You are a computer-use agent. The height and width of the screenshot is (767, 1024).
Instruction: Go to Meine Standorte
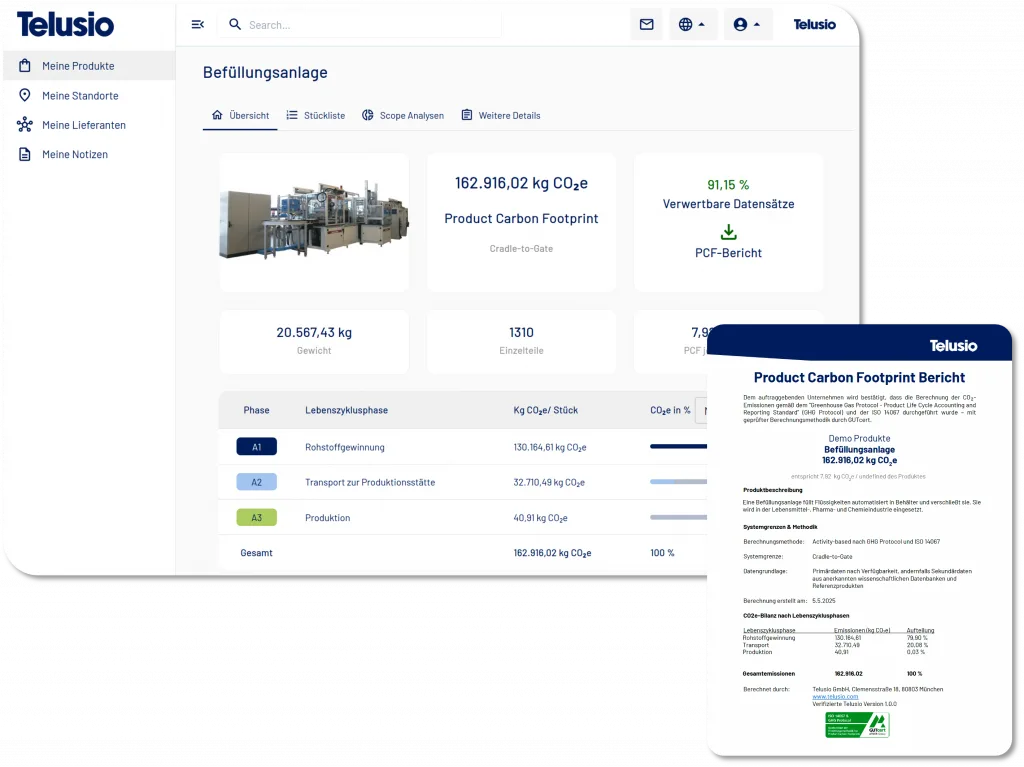[x=89, y=95]
